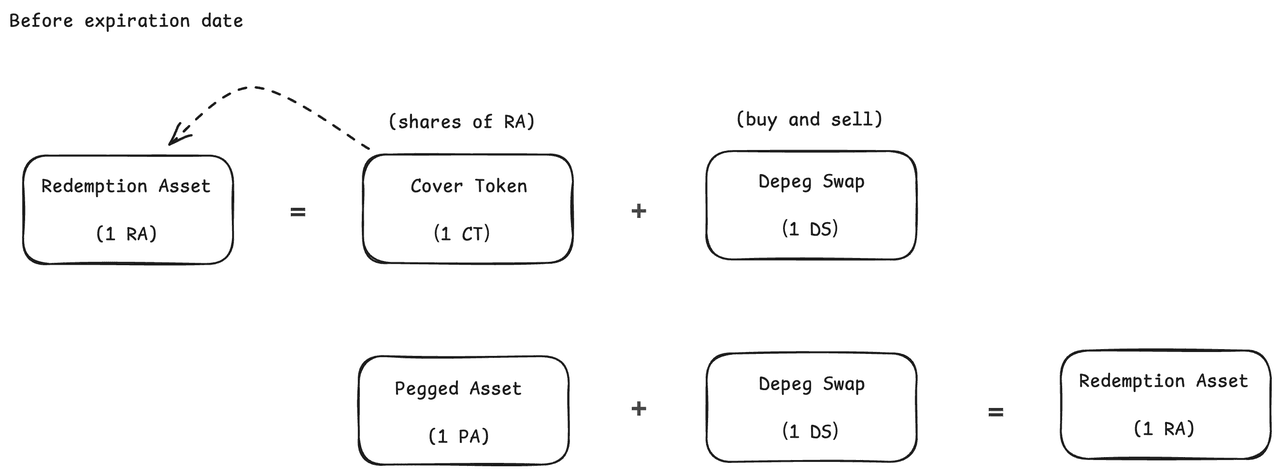Click the plus sign after Pegged Asset
Screen dimensions: 1280x474
click(x=639, y=408)
